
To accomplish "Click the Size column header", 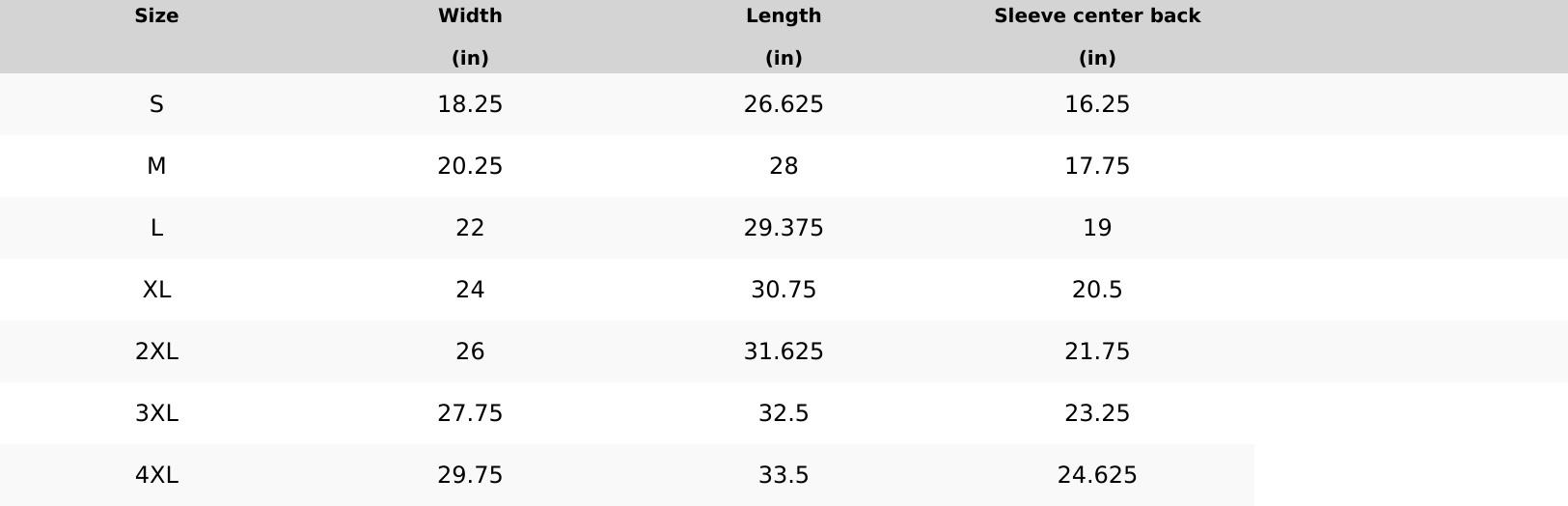I will click(156, 16).
